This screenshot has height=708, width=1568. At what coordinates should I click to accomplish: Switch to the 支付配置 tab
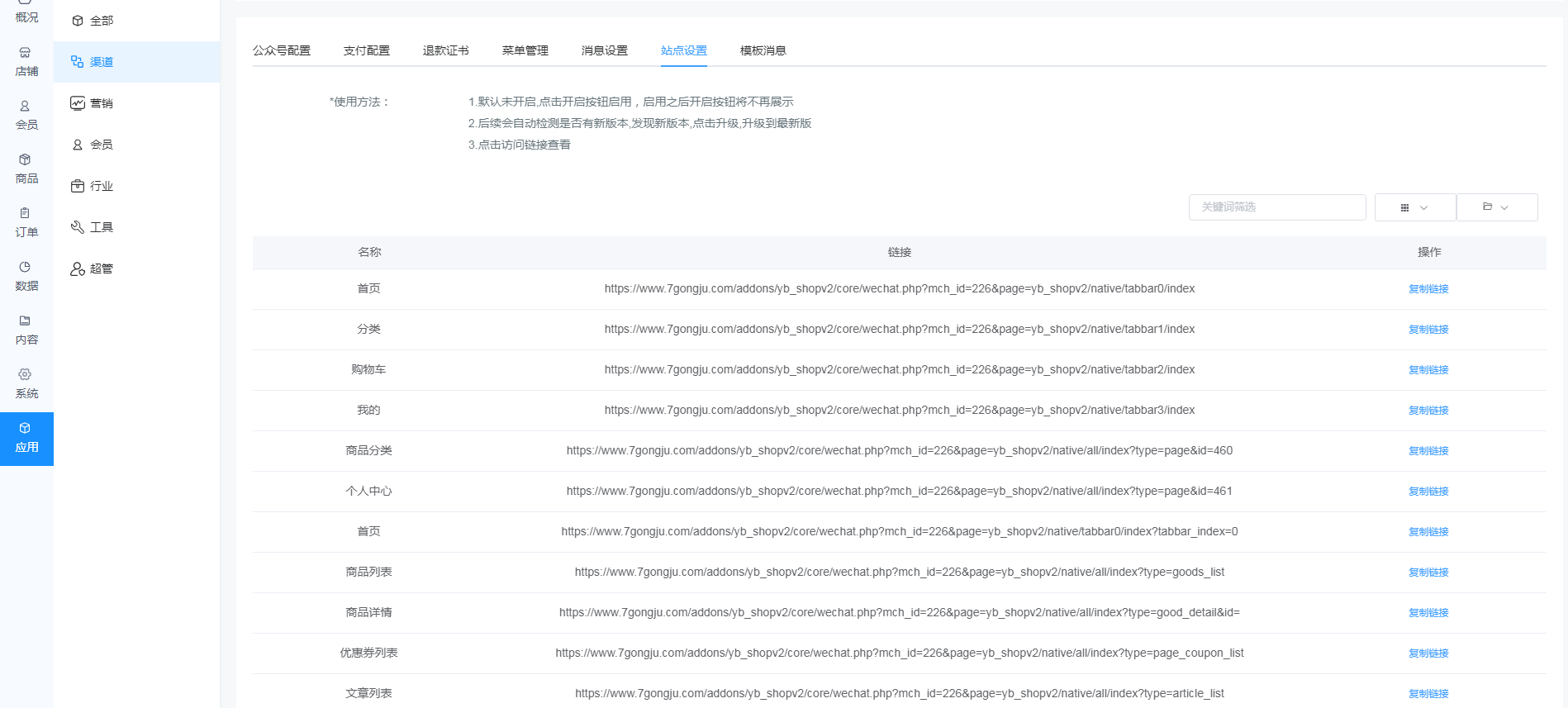tap(366, 50)
